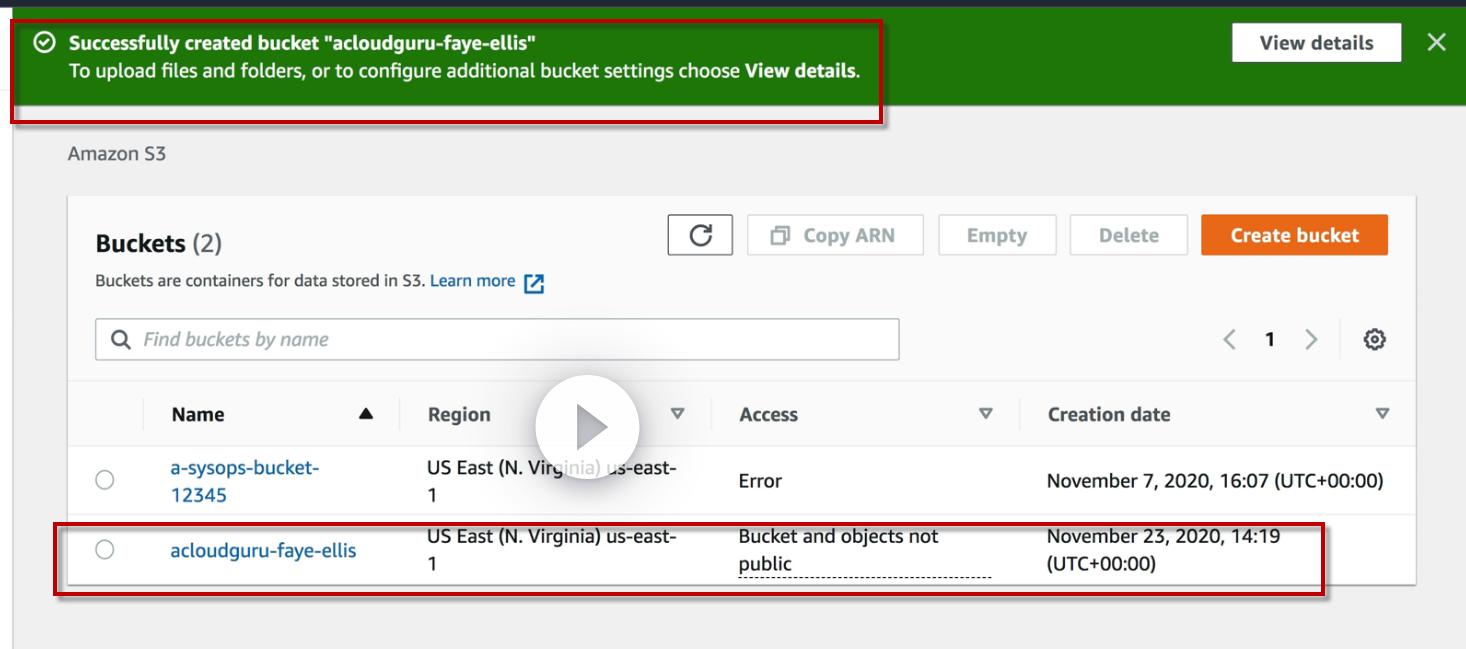Click the November 7, 2020 creation date
The image size is (1466, 649).
pyautogui.click(x=1215, y=481)
